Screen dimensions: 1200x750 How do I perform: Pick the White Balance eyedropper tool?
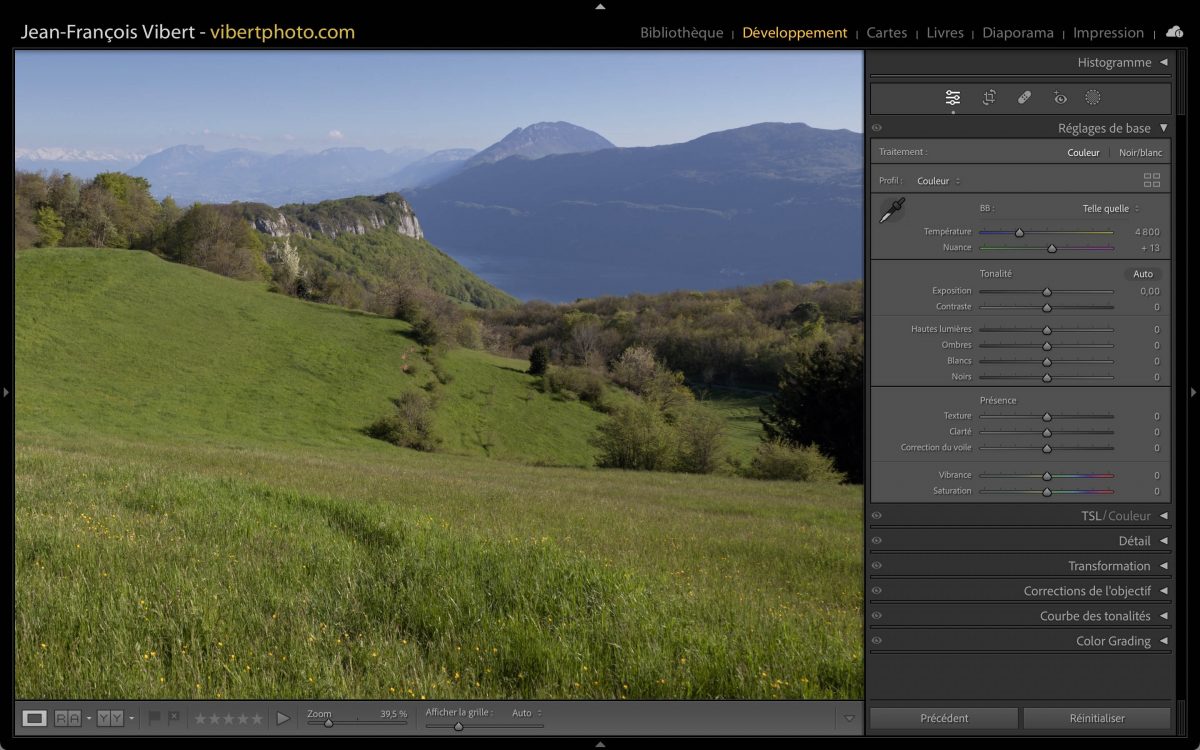[892, 210]
